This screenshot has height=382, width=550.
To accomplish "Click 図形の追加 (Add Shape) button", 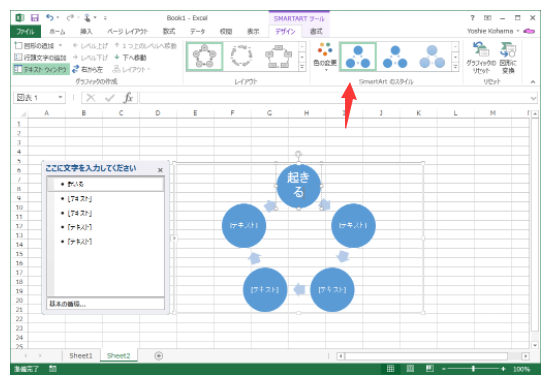I will click(34, 46).
